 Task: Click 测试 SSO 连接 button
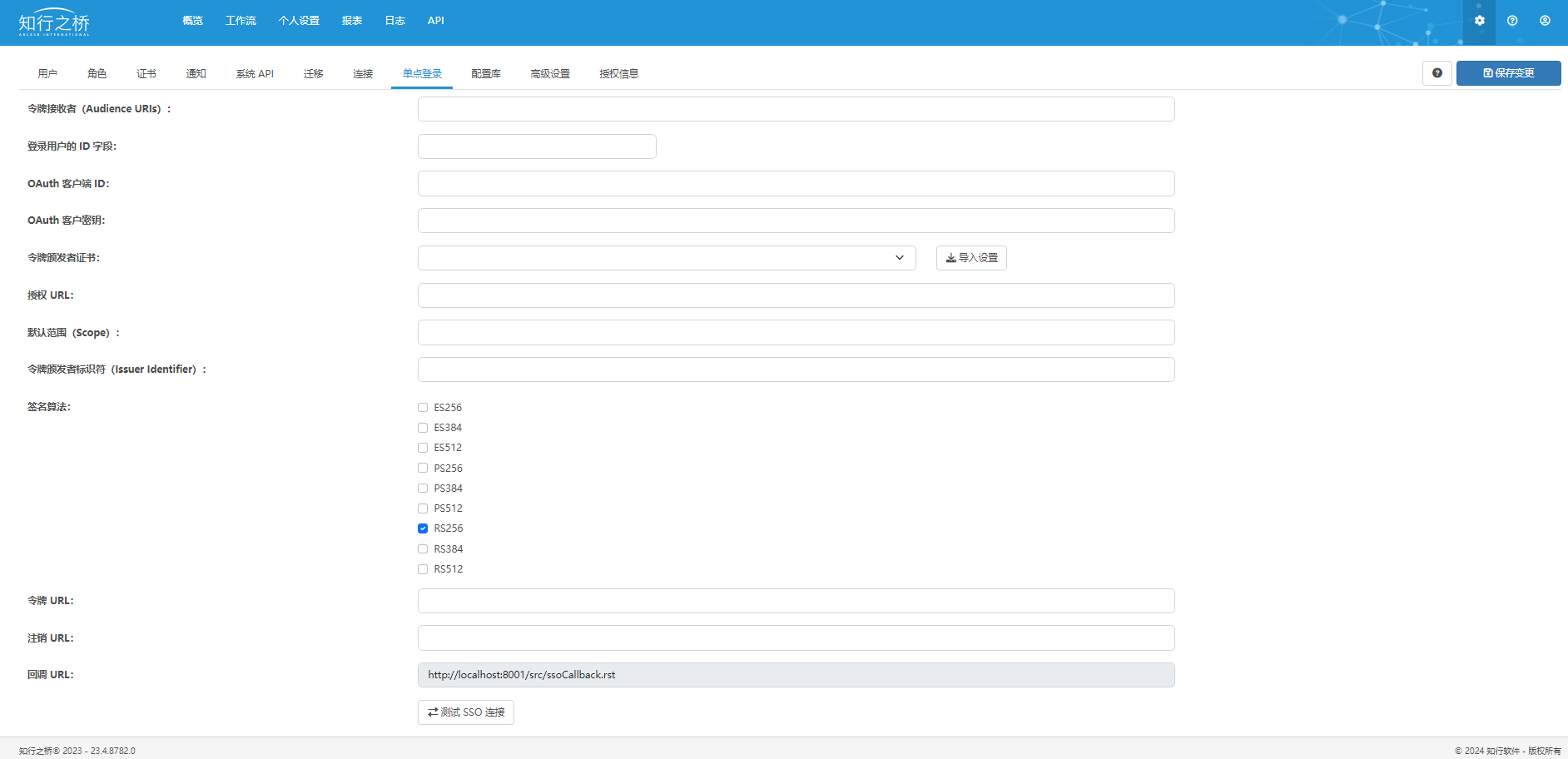(466, 712)
